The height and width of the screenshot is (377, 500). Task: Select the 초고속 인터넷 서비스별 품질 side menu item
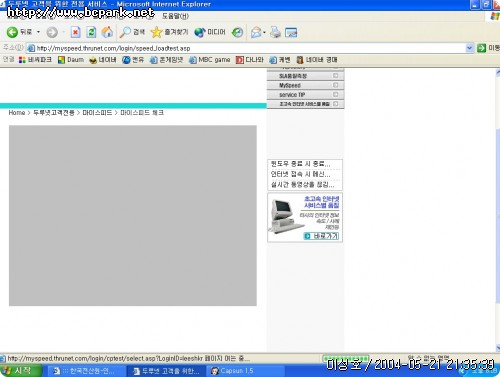[x=305, y=104]
